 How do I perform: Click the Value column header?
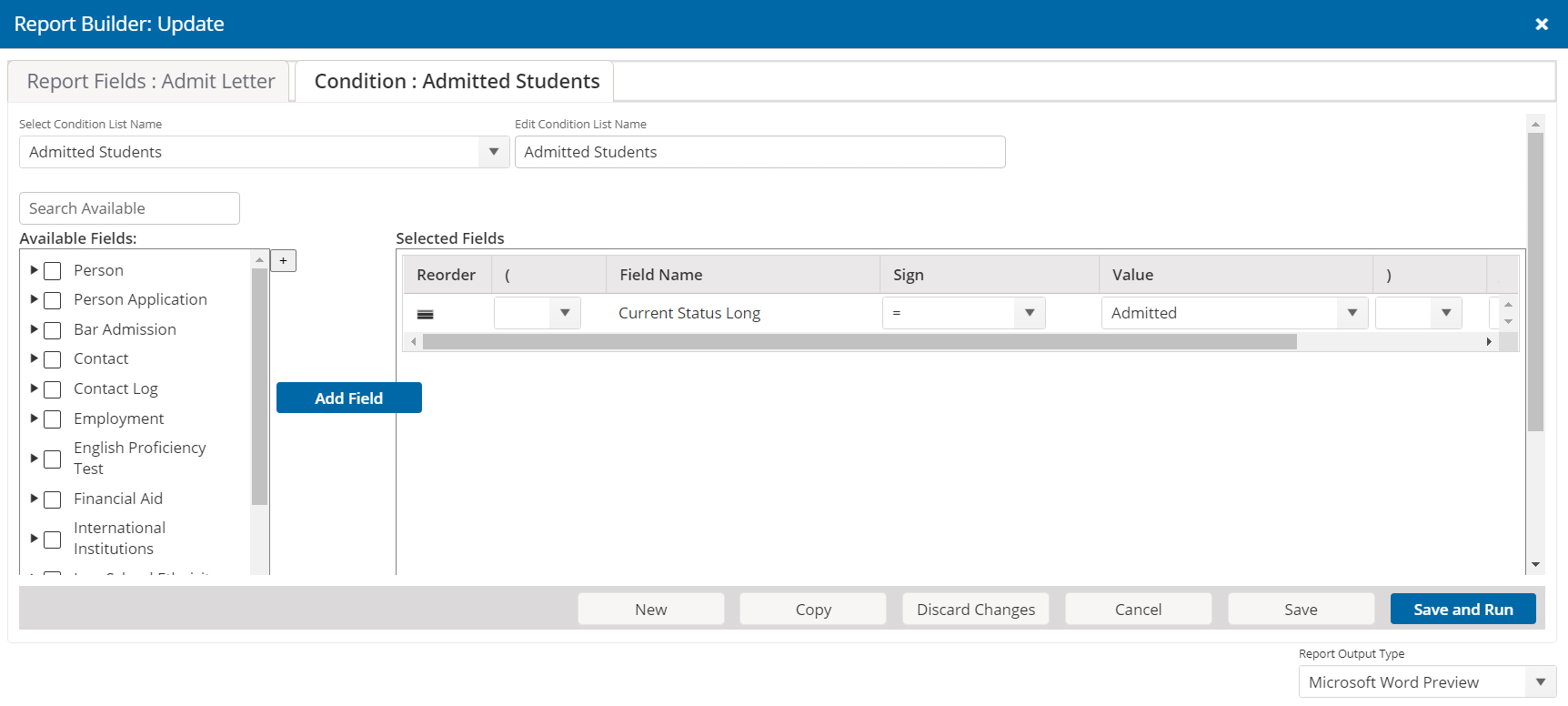[x=1236, y=275]
